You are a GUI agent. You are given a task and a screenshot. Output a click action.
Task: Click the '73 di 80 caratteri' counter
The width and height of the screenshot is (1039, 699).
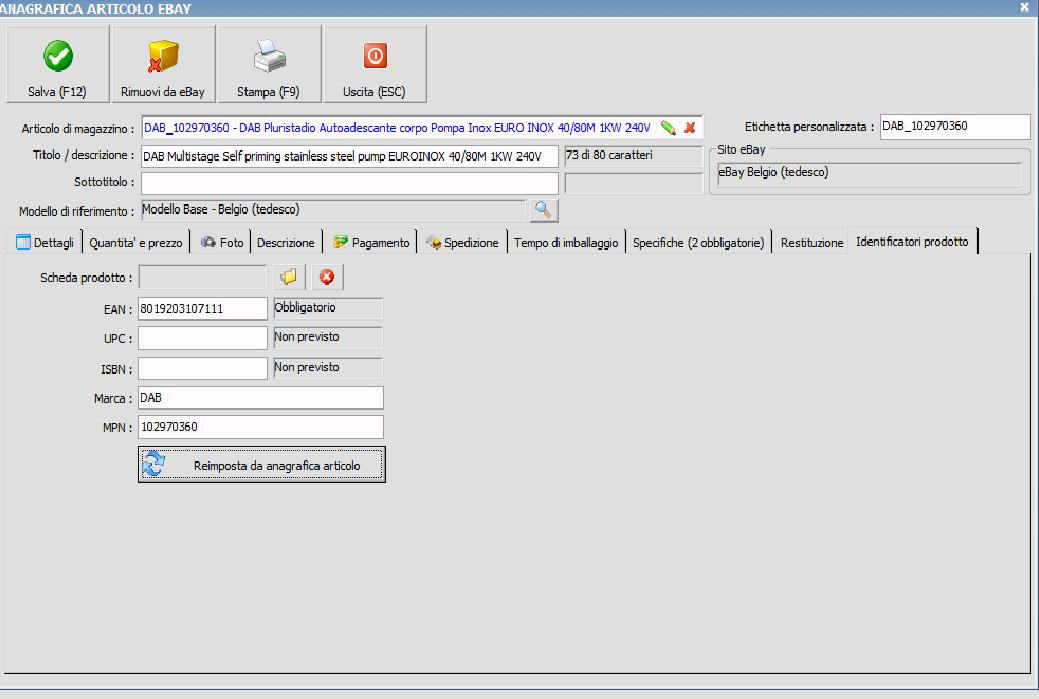pyautogui.click(x=633, y=156)
